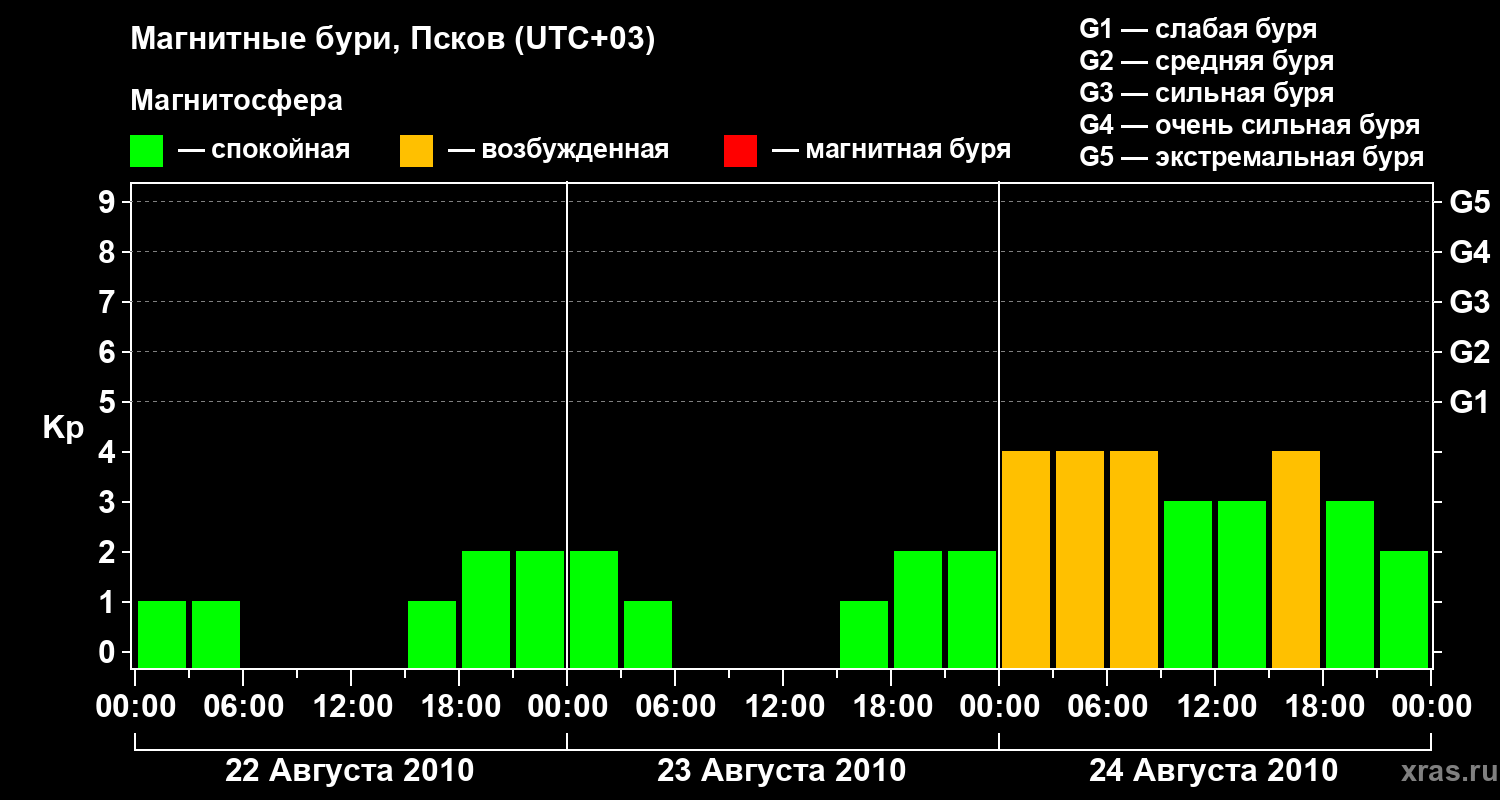Select the chart title 'Магнитные бури, Псков (UTC+03)'
This screenshot has height=800, width=1500.
pyautogui.click(x=393, y=40)
